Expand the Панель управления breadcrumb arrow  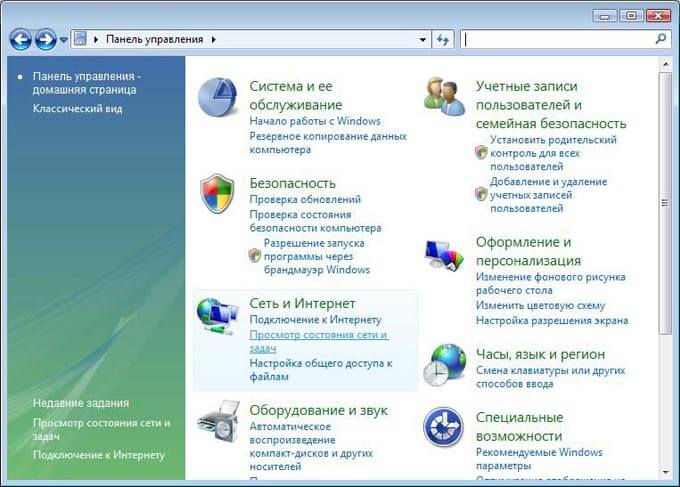(x=213, y=40)
